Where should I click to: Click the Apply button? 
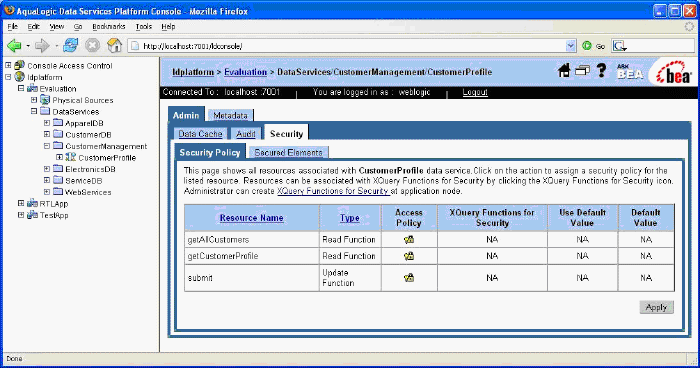656,307
